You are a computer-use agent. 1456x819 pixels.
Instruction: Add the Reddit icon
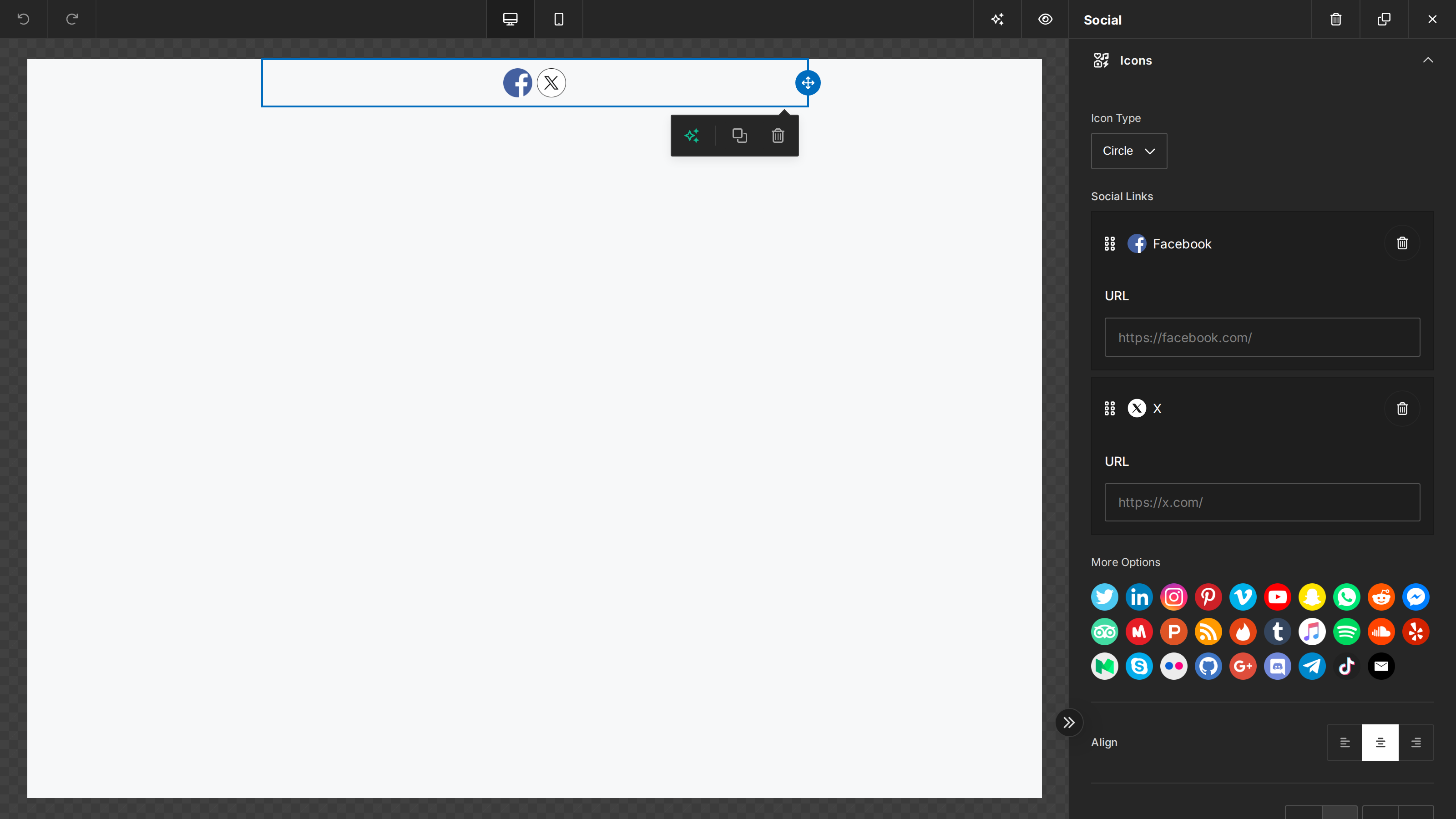(1381, 597)
